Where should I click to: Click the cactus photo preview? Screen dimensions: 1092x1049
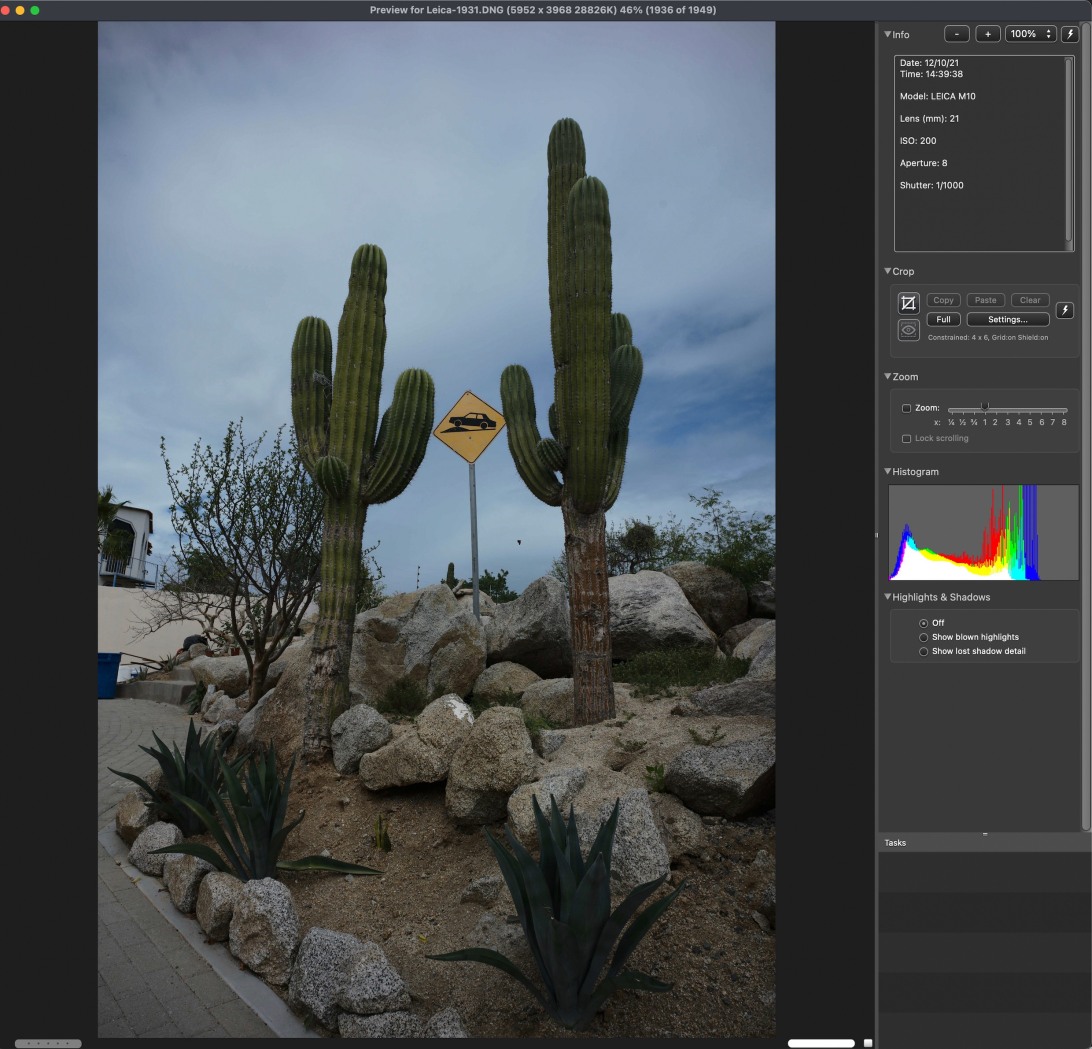click(436, 530)
